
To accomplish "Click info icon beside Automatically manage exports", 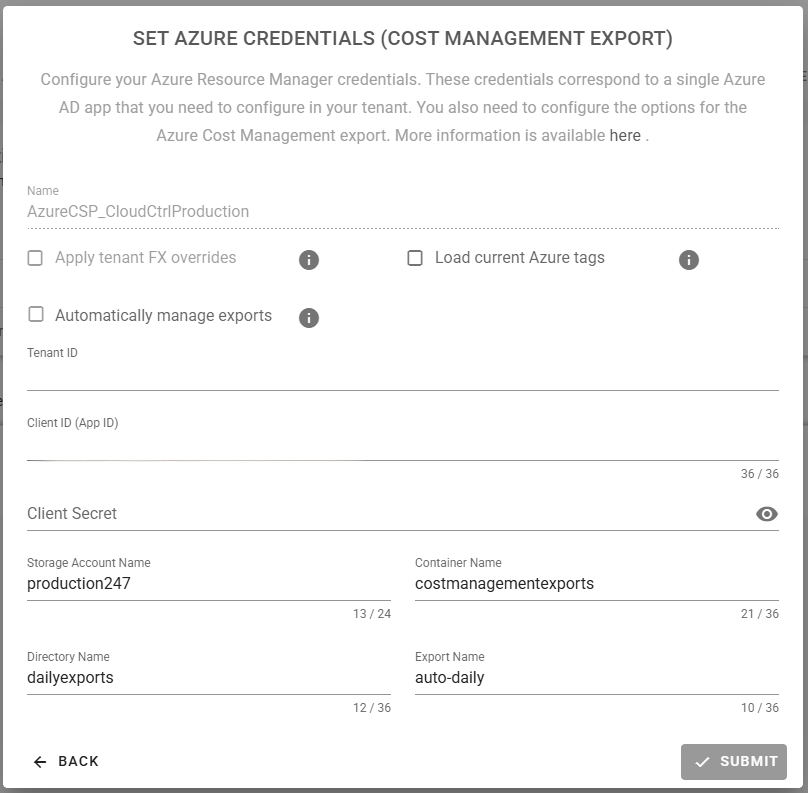I will tap(309, 318).
